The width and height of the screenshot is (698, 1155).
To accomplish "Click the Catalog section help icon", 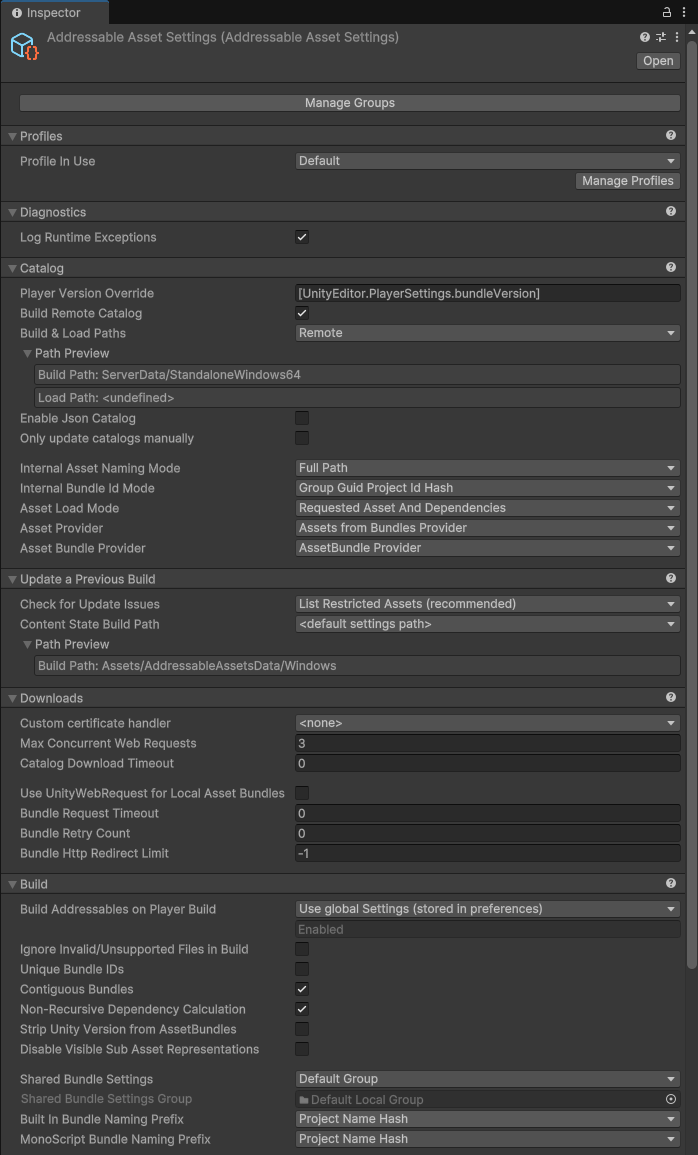I will (x=670, y=266).
